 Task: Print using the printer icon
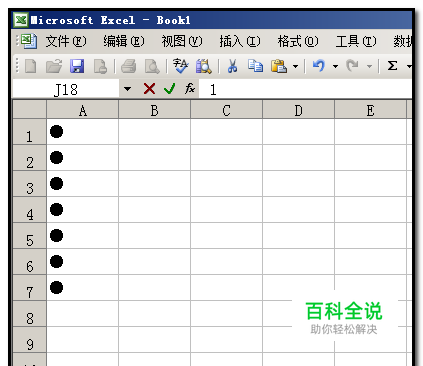129,66
